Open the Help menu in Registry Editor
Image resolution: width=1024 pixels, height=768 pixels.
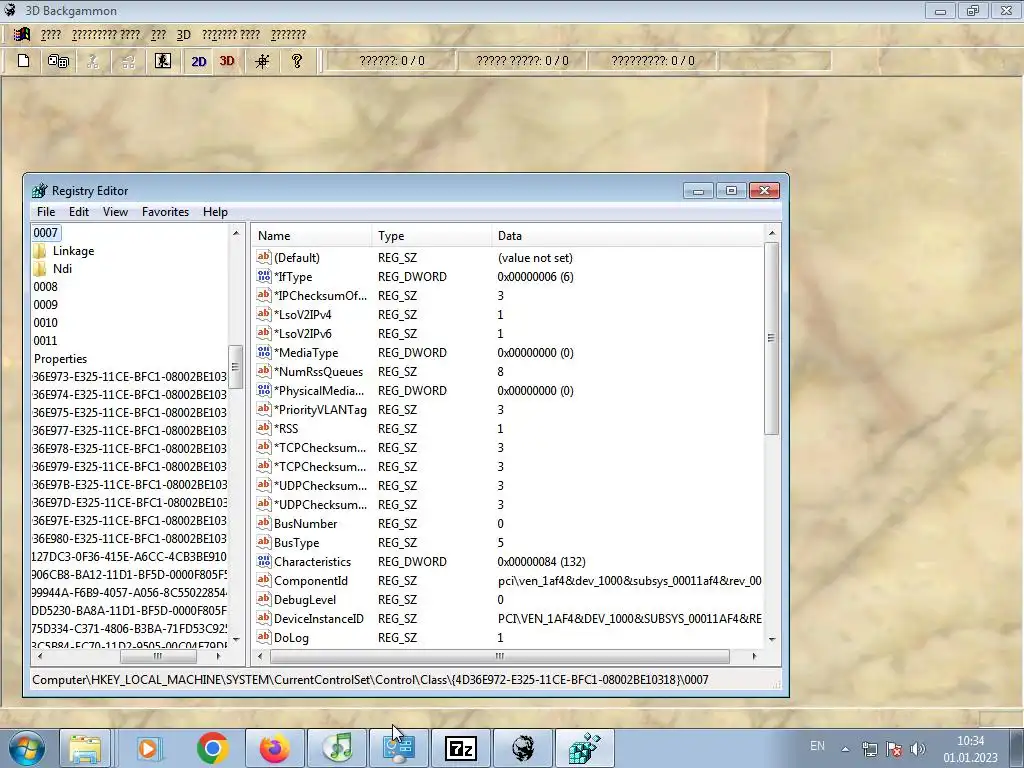click(215, 212)
